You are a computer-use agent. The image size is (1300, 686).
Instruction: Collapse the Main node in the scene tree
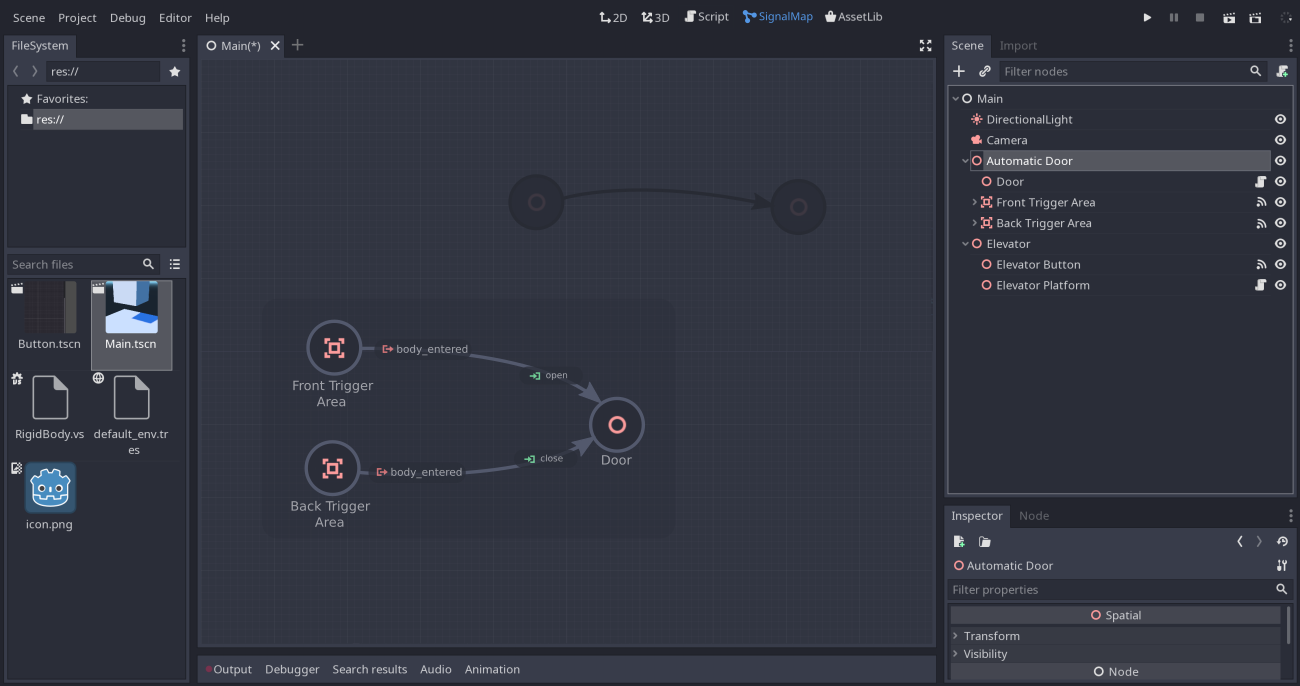coord(955,98)
